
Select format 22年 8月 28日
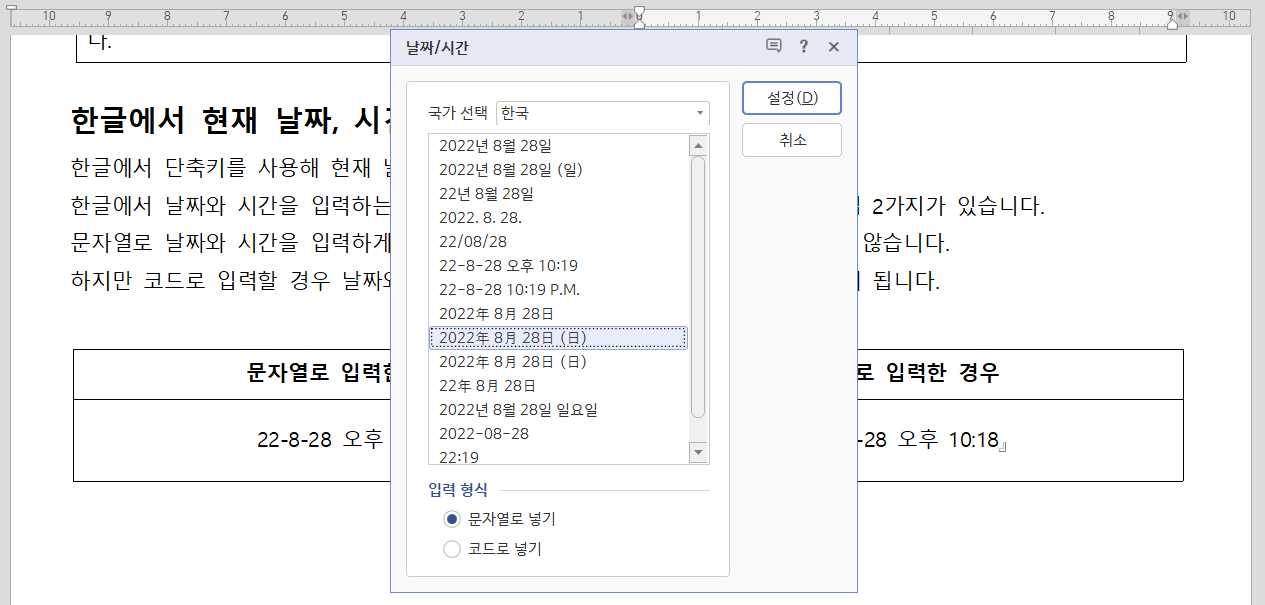point(558,386)
